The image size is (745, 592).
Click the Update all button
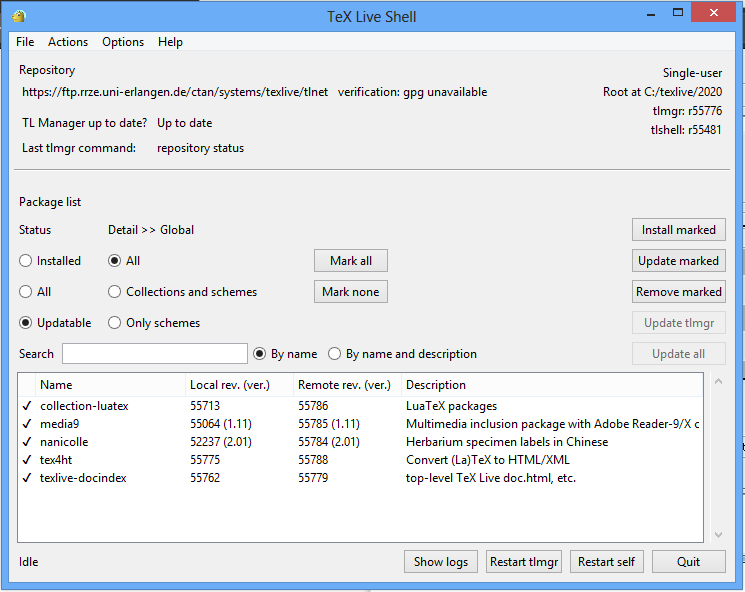[678, 354]
